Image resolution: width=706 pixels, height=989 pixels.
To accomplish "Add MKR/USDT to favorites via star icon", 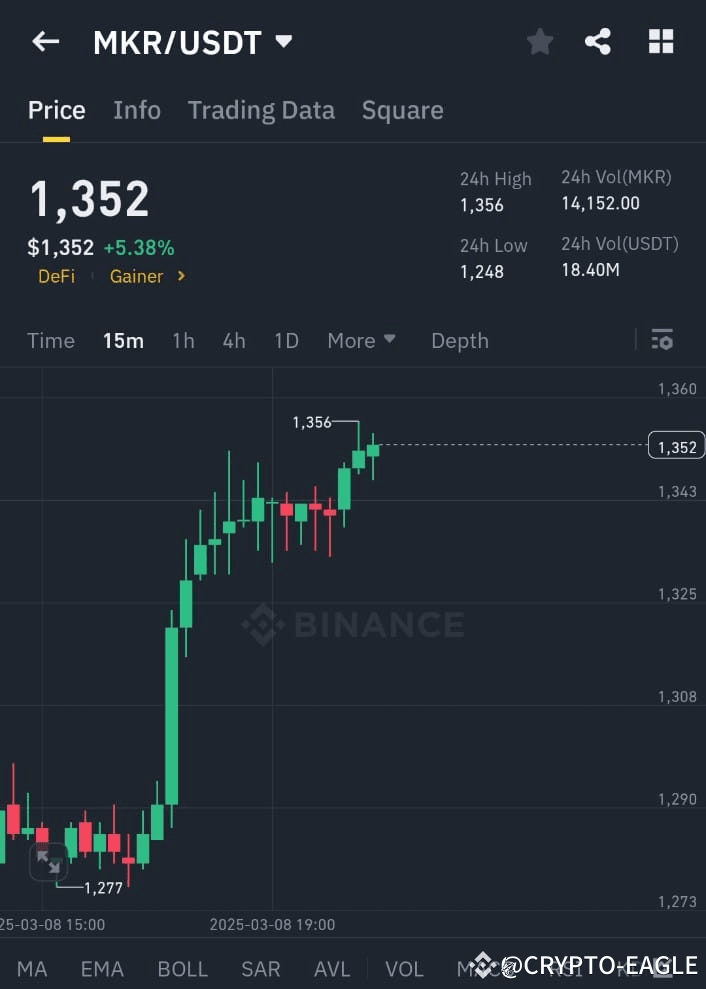I will coord(539,41).
